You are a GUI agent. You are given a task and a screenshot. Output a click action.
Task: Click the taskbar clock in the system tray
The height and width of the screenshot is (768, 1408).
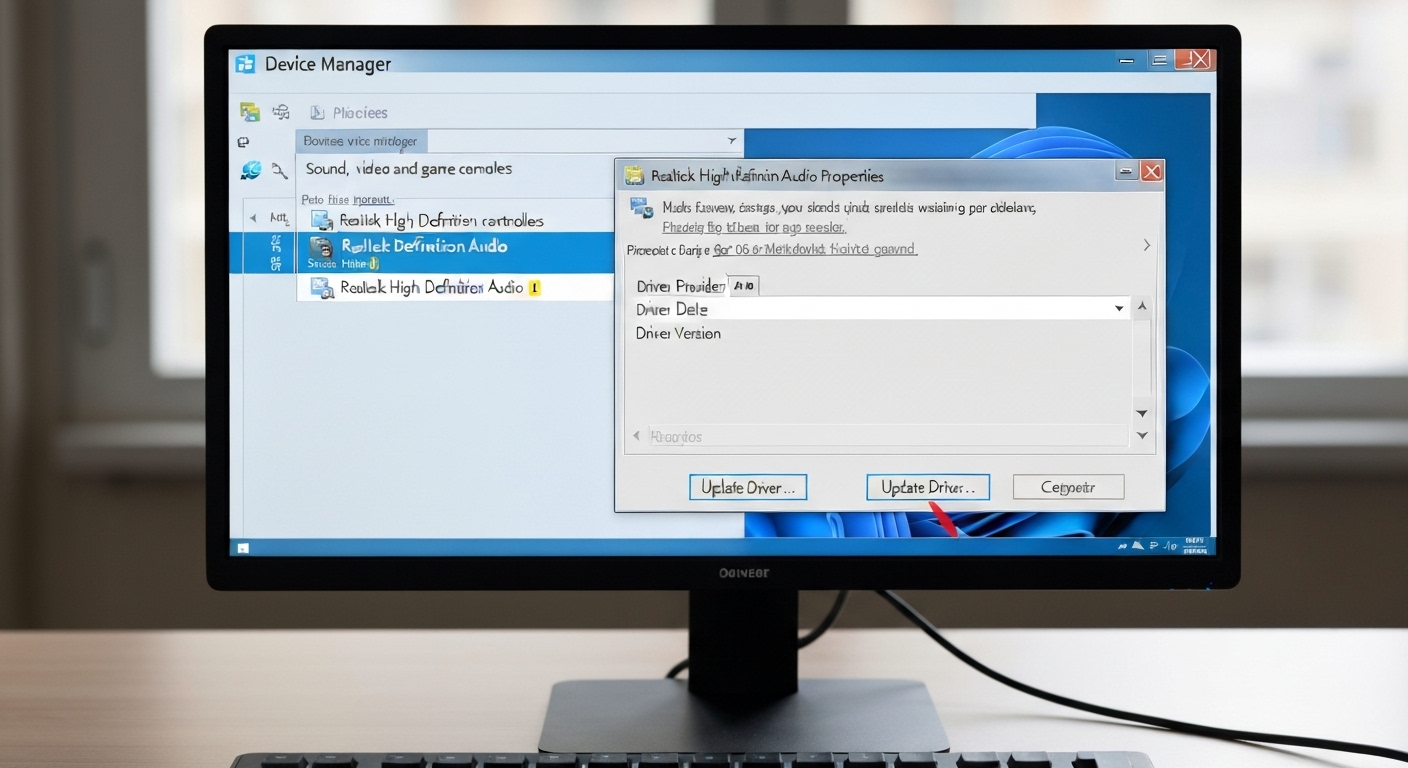tap(1194, 546)
